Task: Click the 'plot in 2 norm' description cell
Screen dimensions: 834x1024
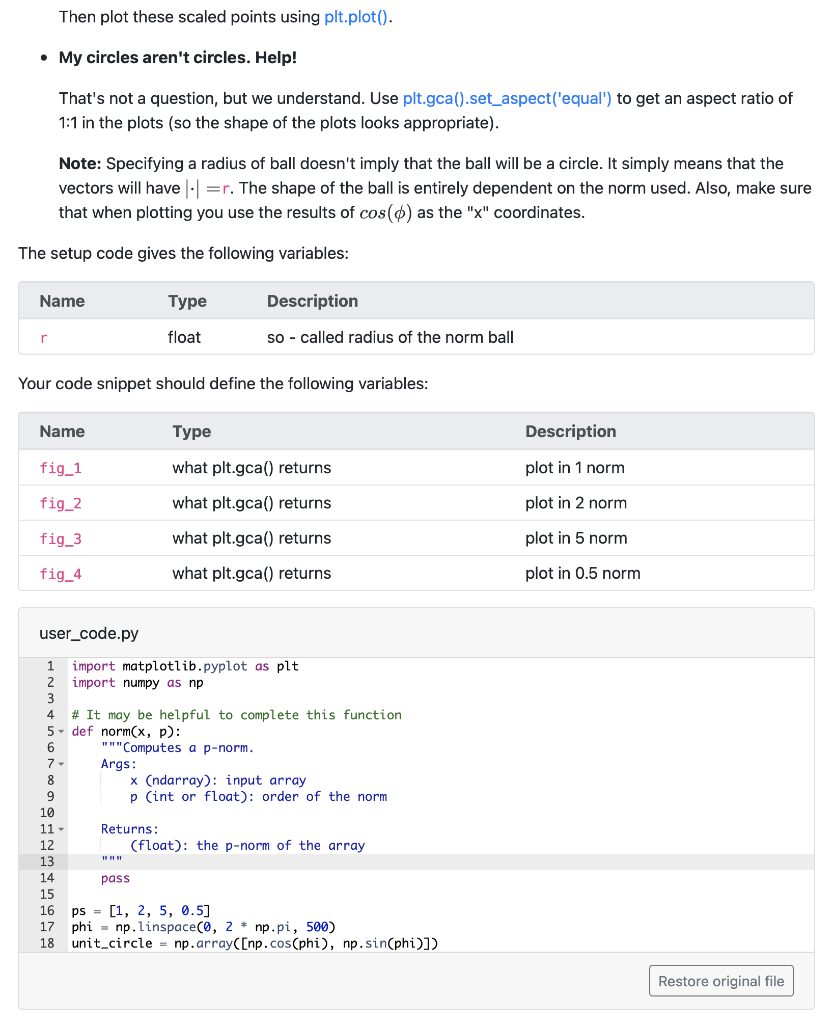Action: pos(576,503)
